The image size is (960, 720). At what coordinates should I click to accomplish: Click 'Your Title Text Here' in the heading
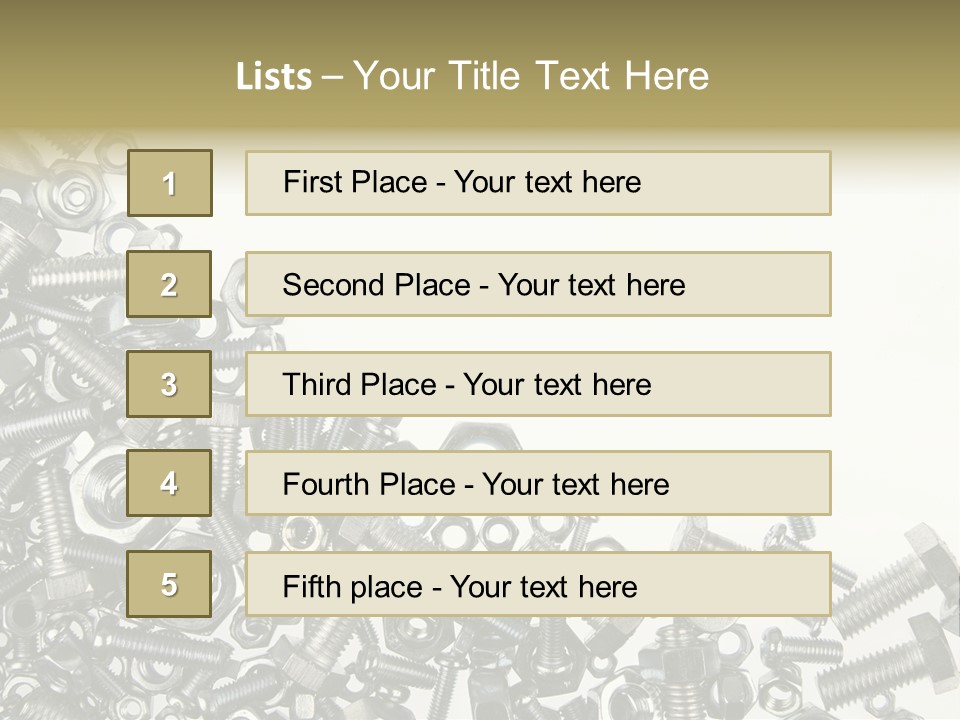point(531,76)
